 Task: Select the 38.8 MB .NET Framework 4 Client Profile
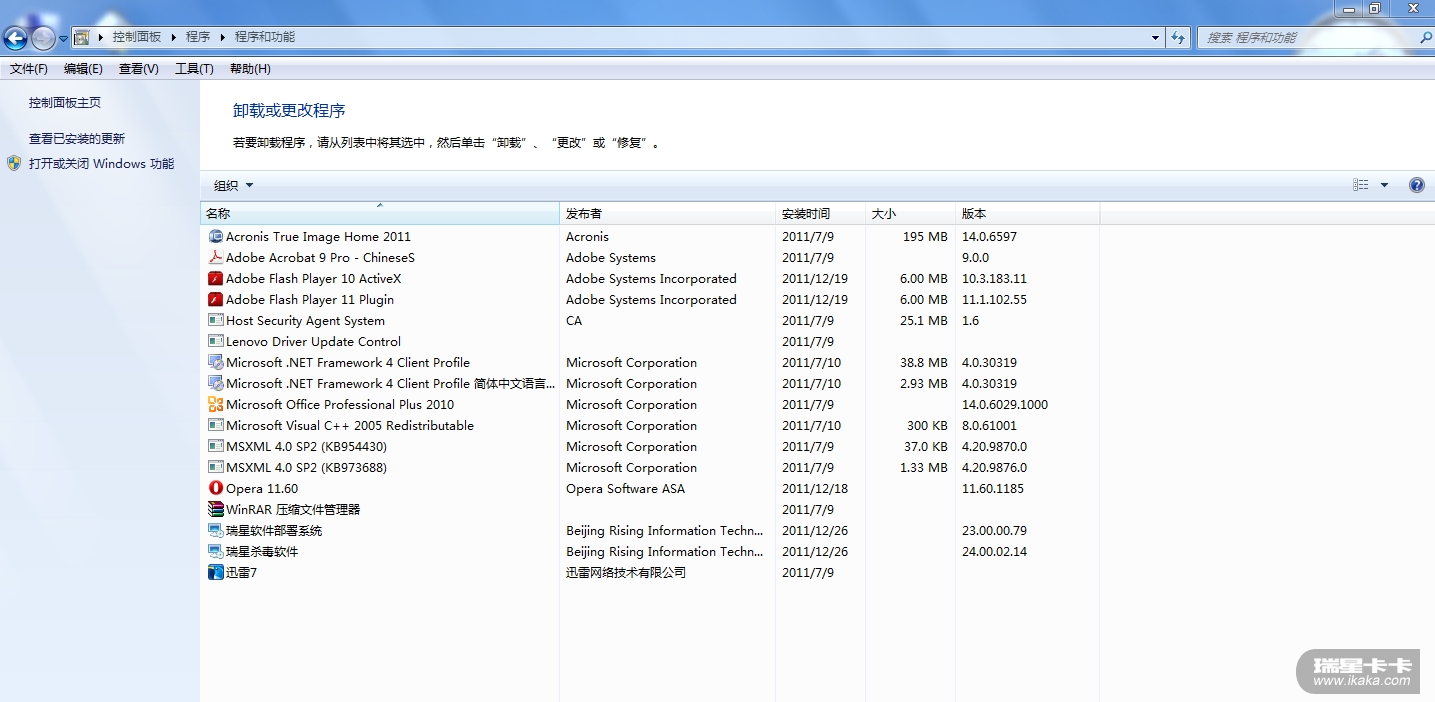pos(650,363)
